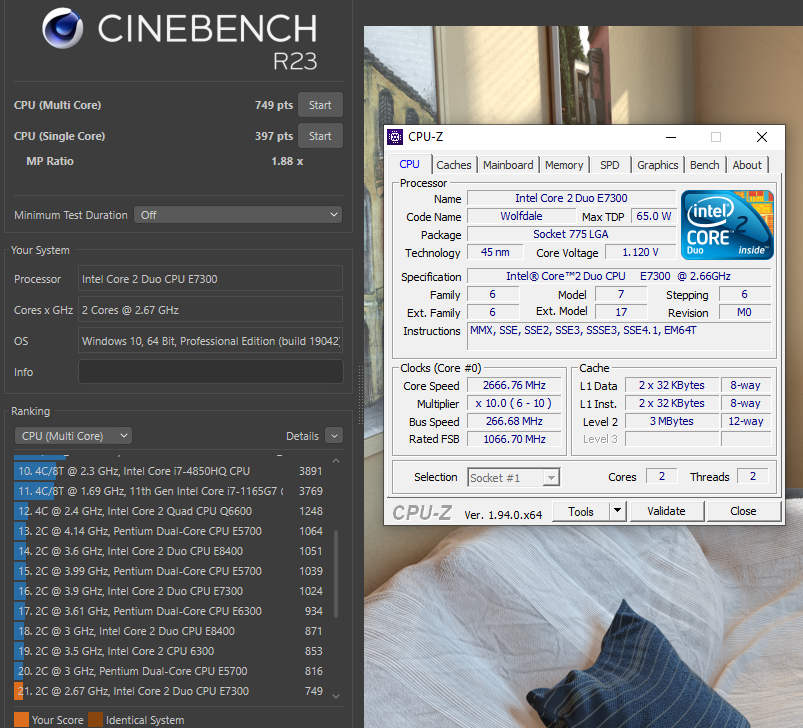Click the Core Speed 2666.76 MHz value
This screenshot has width=803, height=728.
[x=514, y=386]
